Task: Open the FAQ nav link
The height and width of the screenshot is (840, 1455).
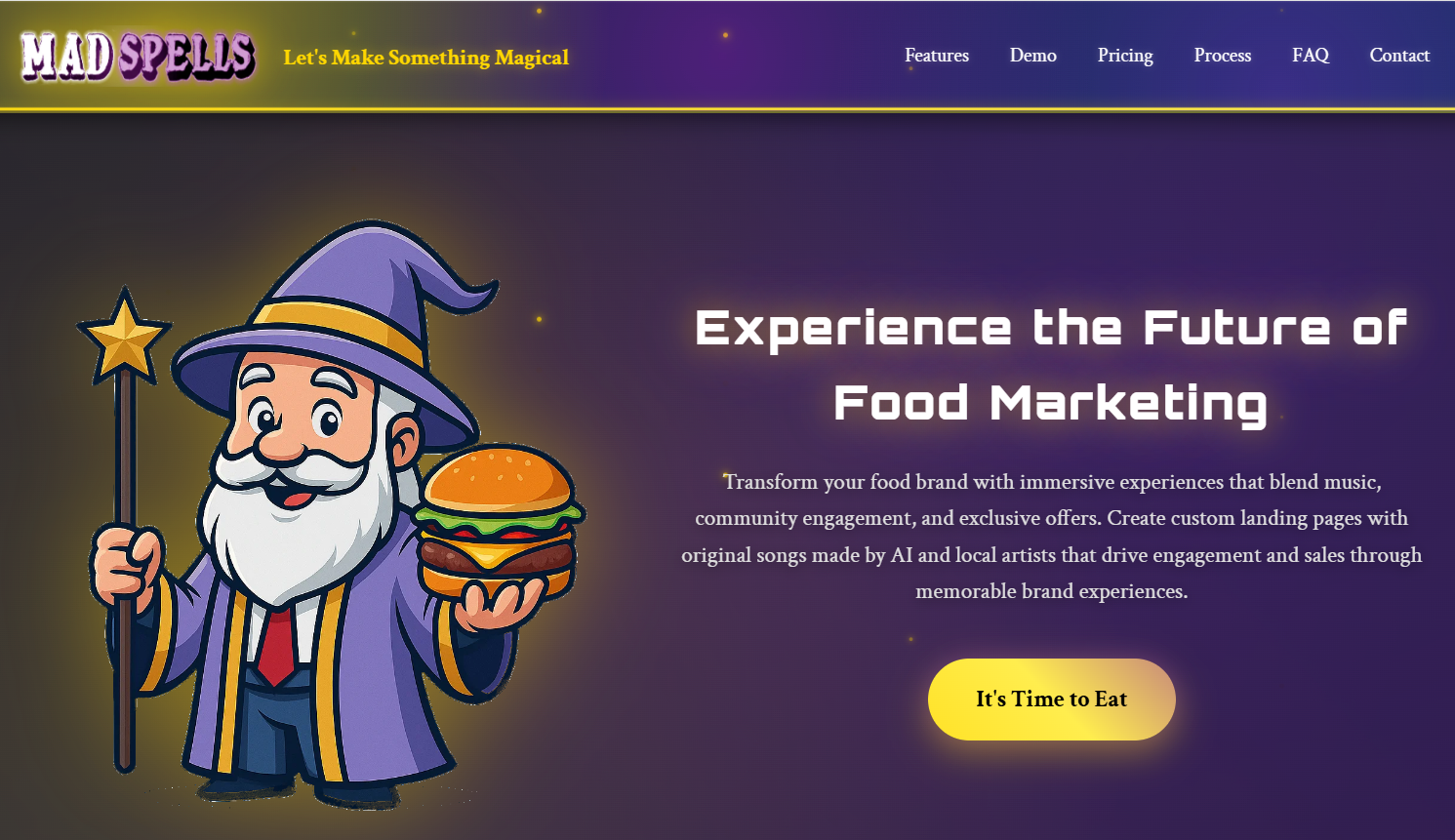Action: [x=1311, y=56]
